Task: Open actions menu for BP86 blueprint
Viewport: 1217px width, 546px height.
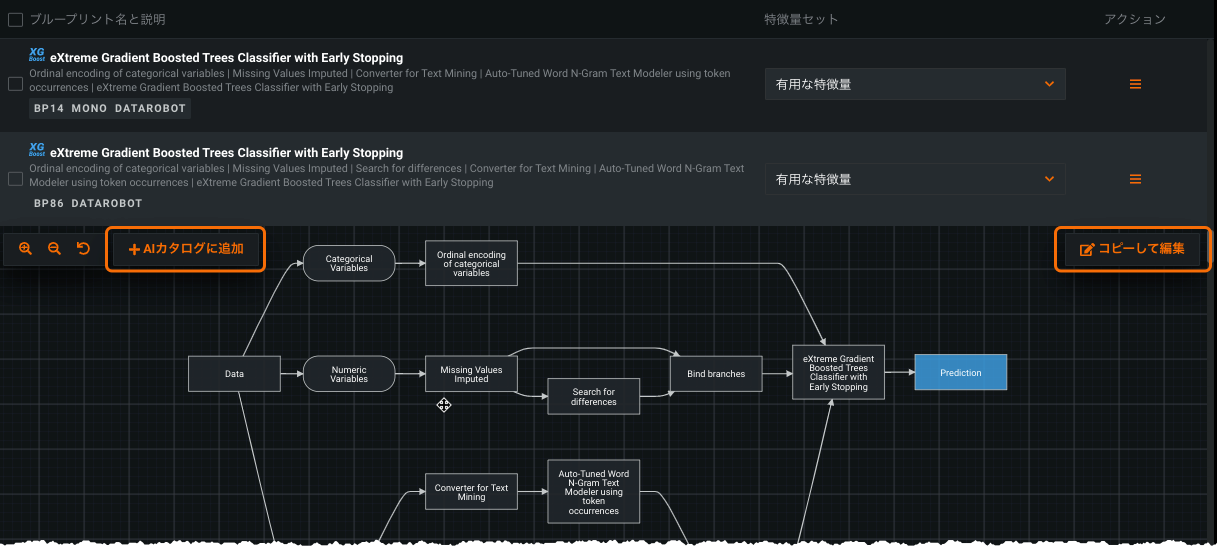Action: [1135, 179]
